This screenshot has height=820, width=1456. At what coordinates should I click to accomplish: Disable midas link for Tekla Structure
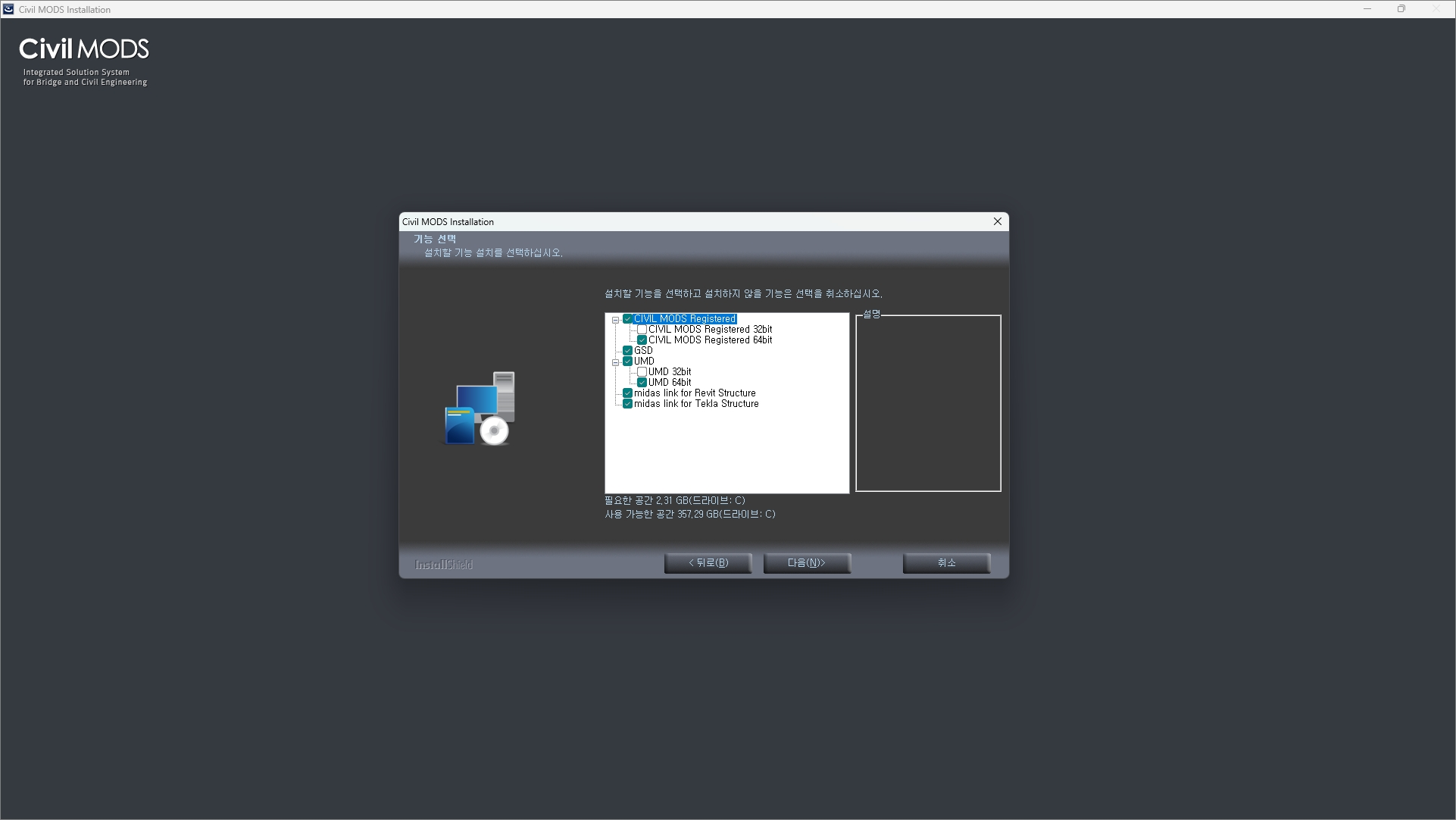(x=627, y=404)
